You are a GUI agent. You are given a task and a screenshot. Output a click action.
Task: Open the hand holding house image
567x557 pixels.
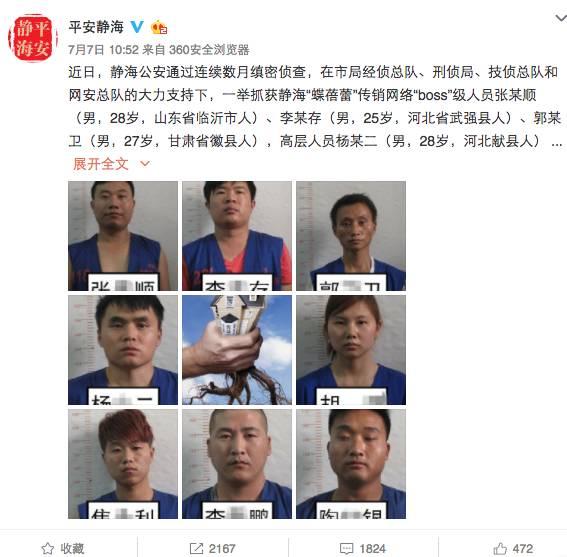click(x=237, y=350)
